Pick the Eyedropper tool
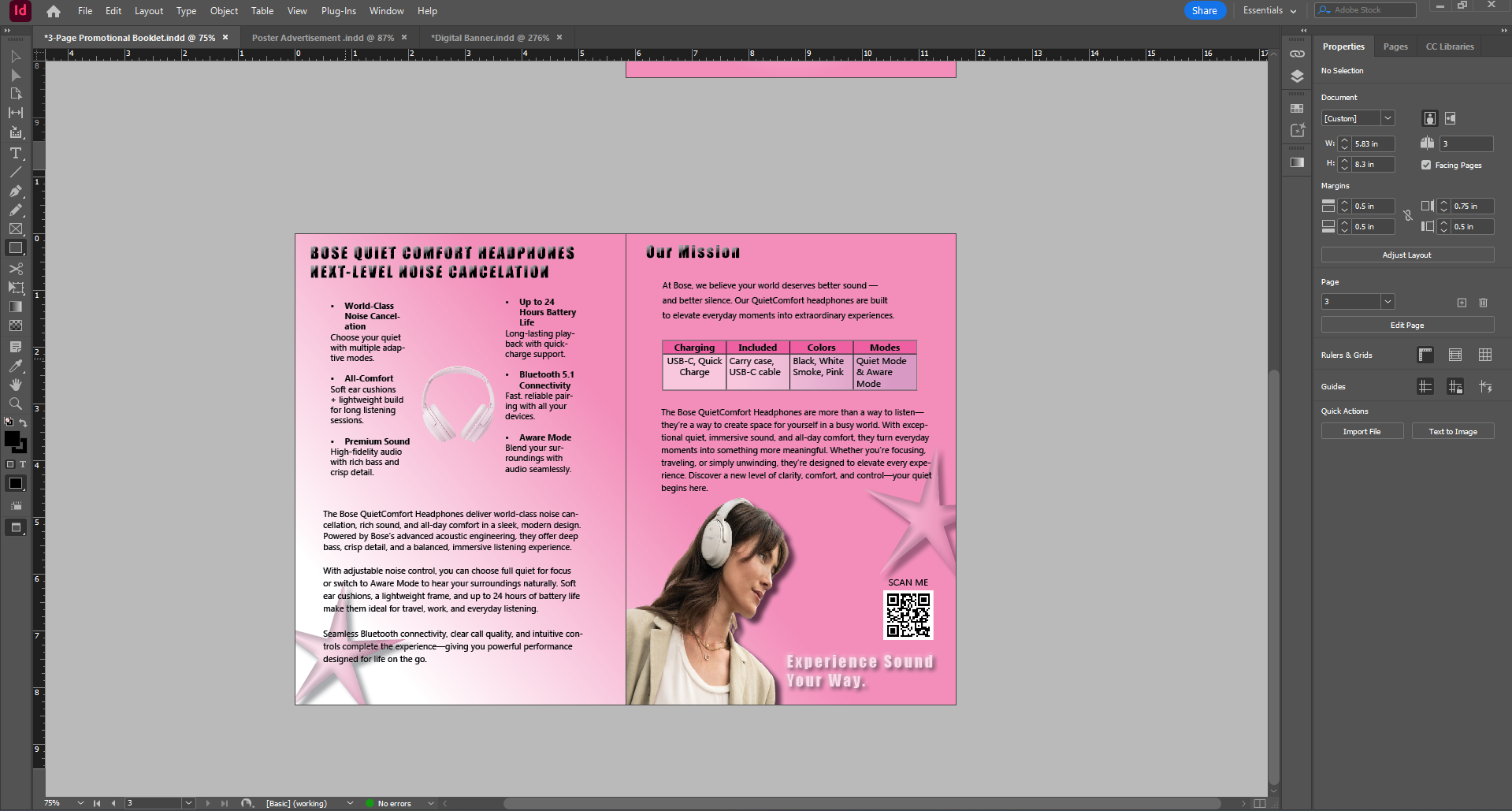 [x=16, y=366]
